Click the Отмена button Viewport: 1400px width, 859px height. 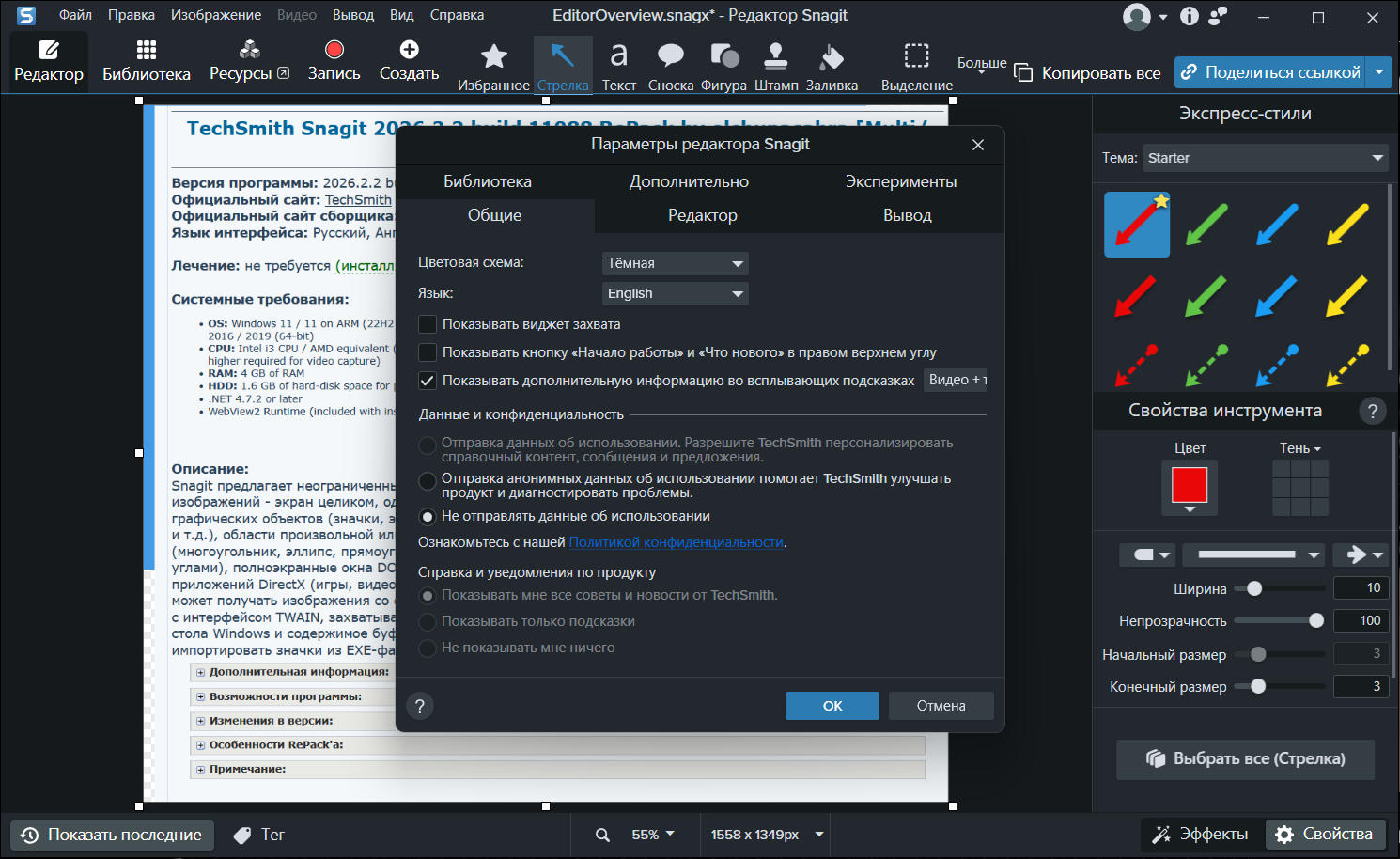941,706
